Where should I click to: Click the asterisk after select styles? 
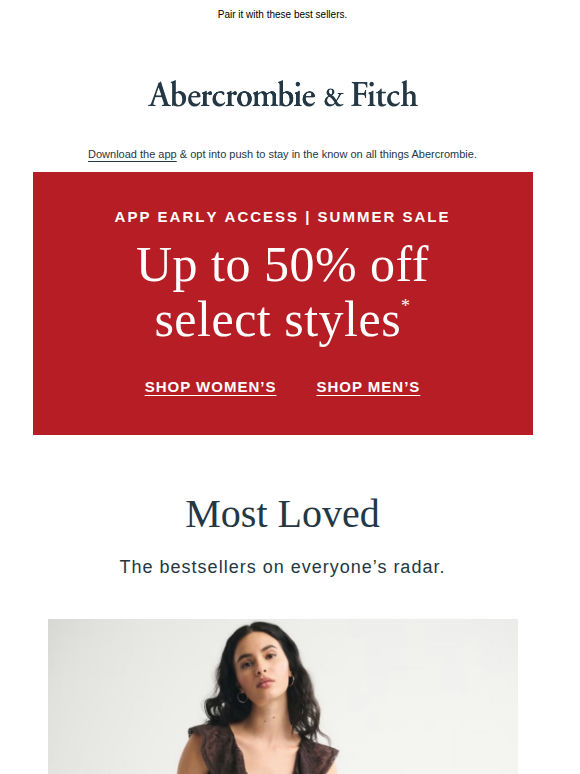[x=405, y=303]
